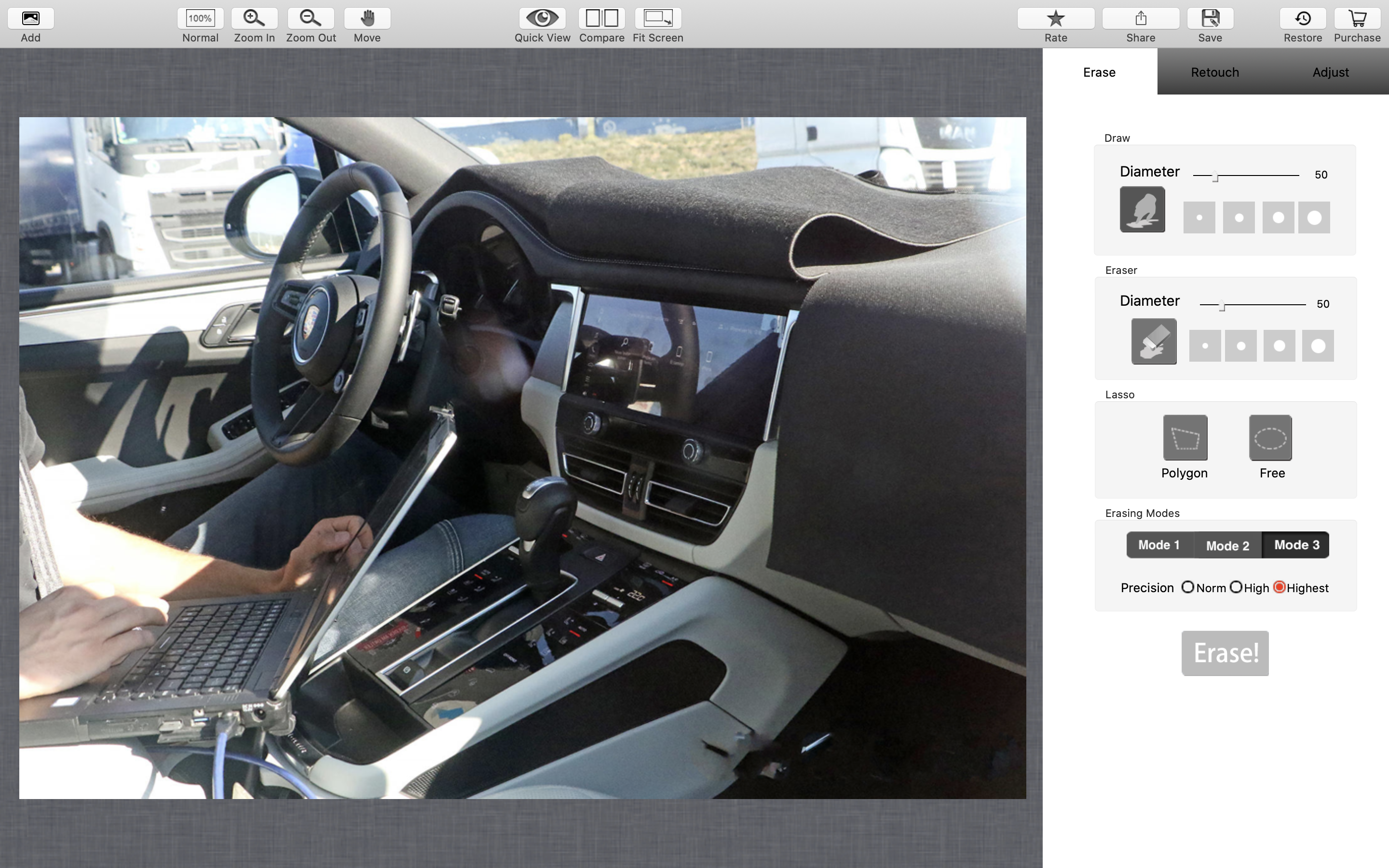Click the Zoom In magnifier icon
This screenshot has width=1389, height=868.
click(x=254, y=18)
